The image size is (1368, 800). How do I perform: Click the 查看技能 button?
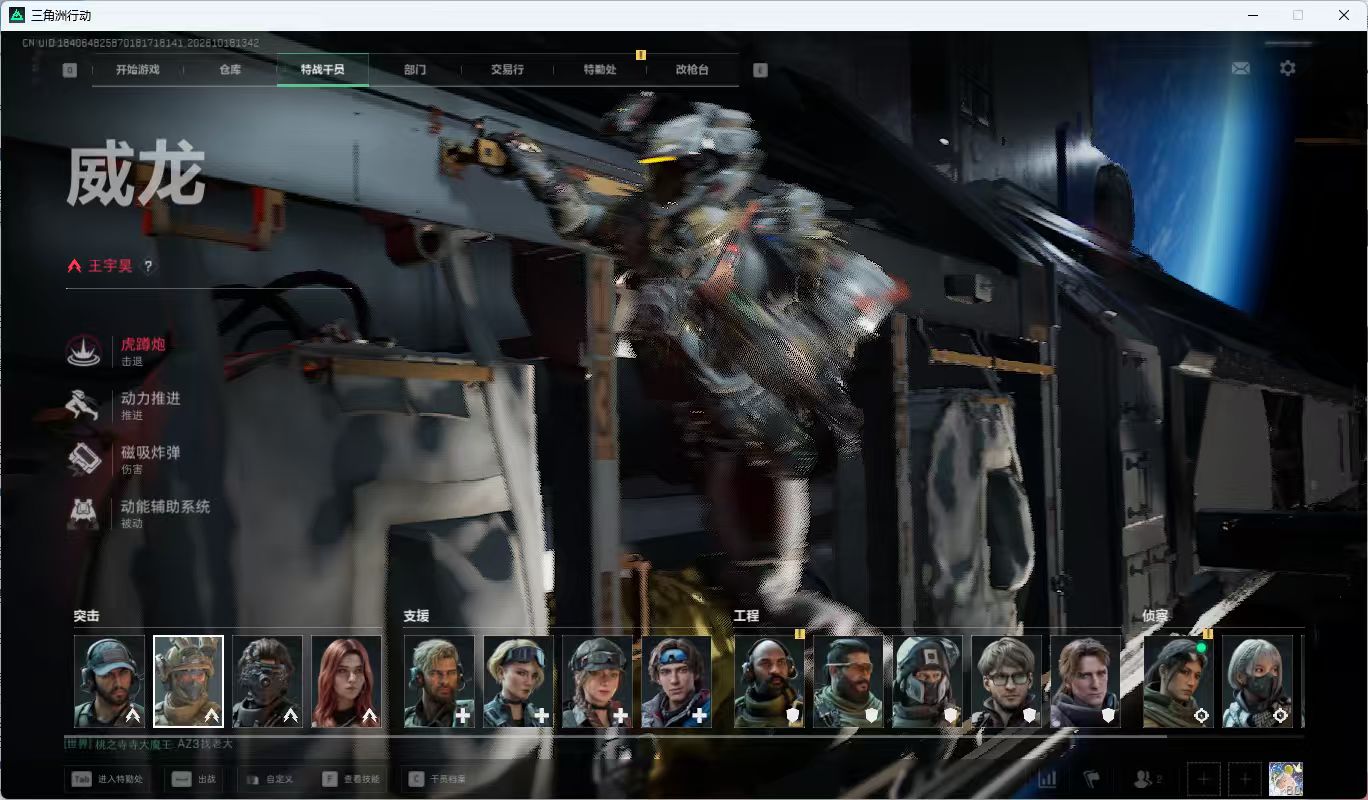click(351, 778)
